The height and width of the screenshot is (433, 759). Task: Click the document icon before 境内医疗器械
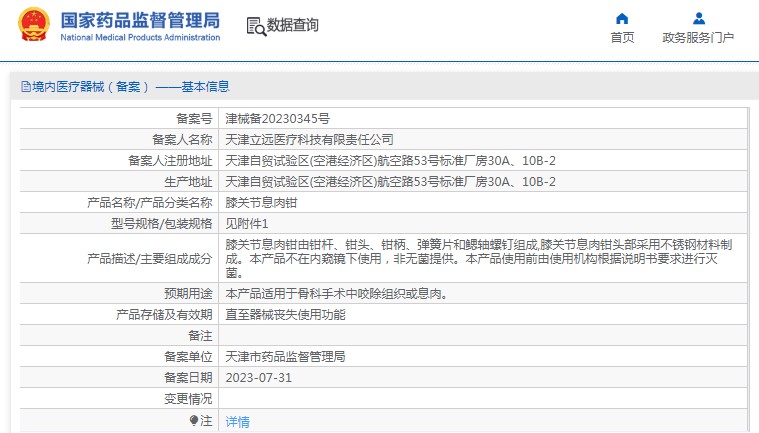click(x=26, y=87)
